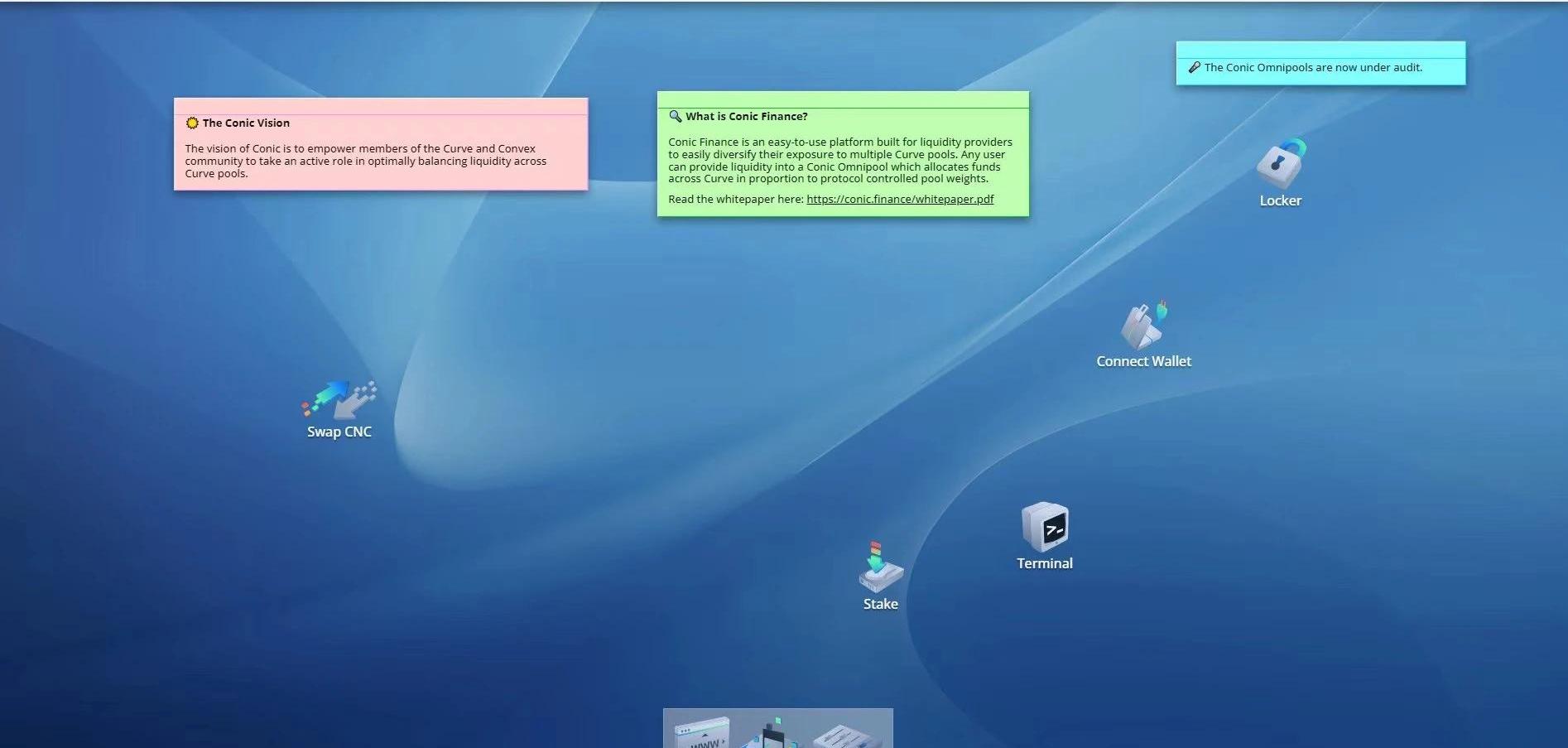Click the 'Stake' icon label
1568x748 pixels.
tap(881, 604)
